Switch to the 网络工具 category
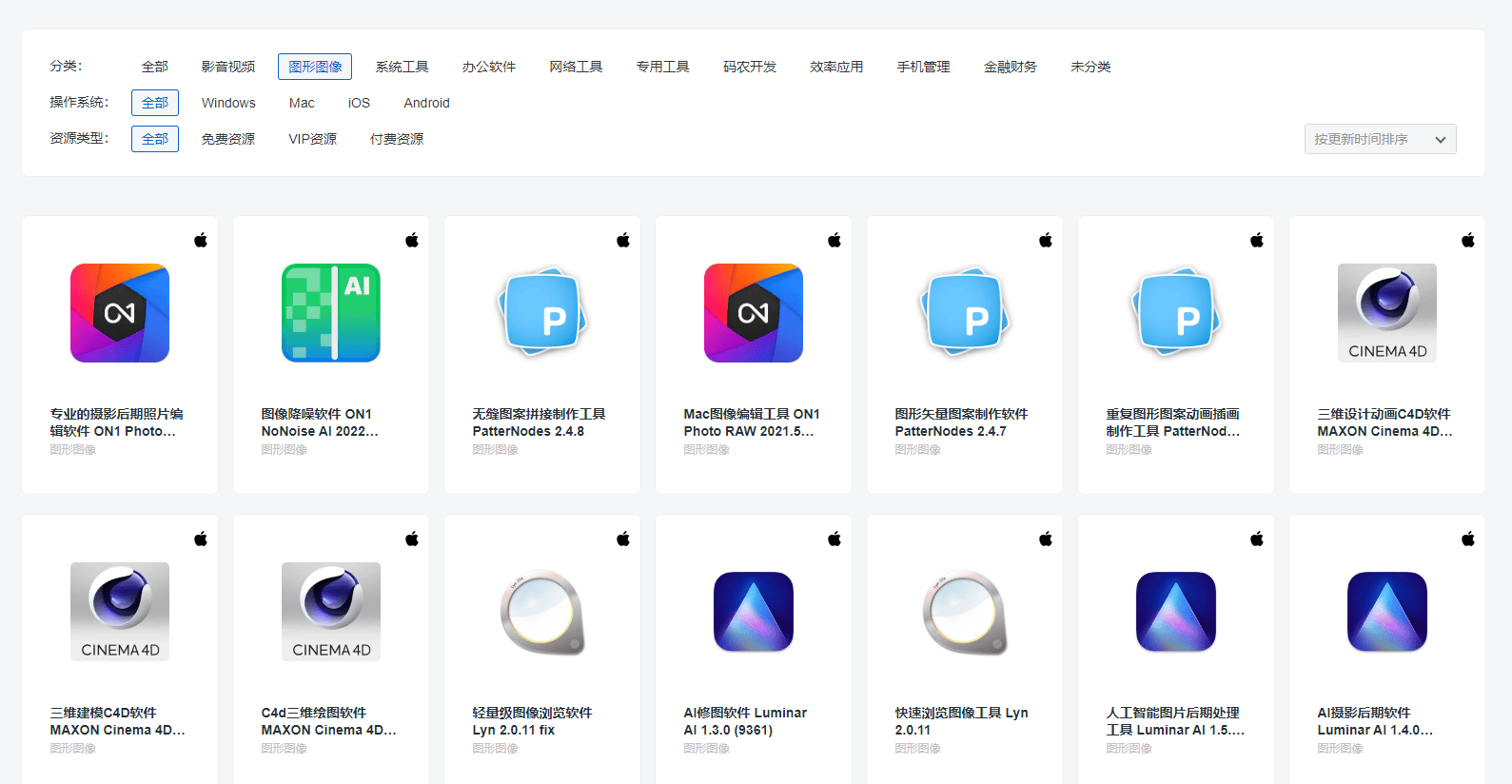The height and width of the screenshot is (784, 1512). [576, 67]
